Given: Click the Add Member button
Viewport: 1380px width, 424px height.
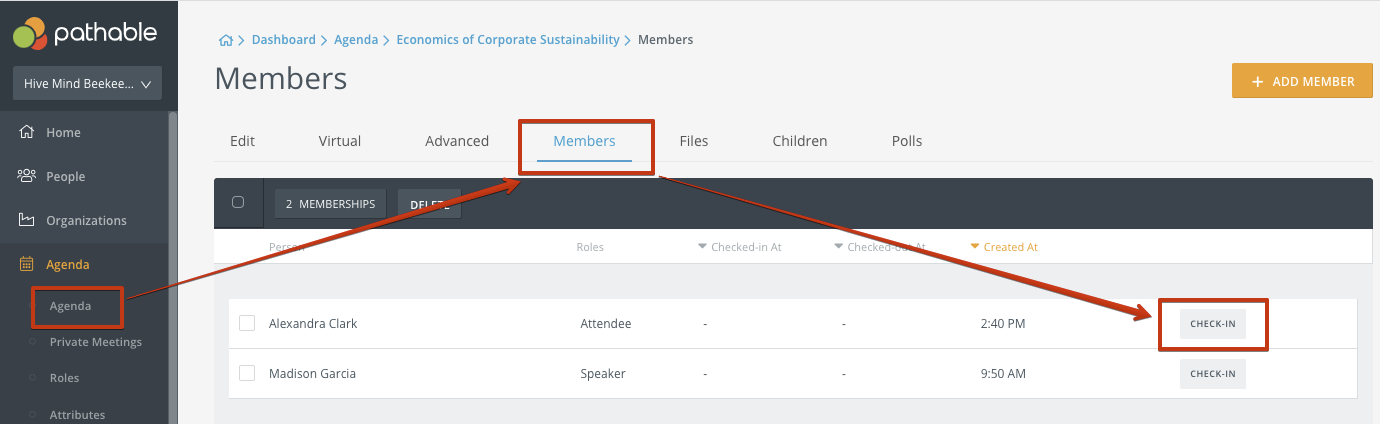Looking at the screenshot, I should click(1302, 81).
